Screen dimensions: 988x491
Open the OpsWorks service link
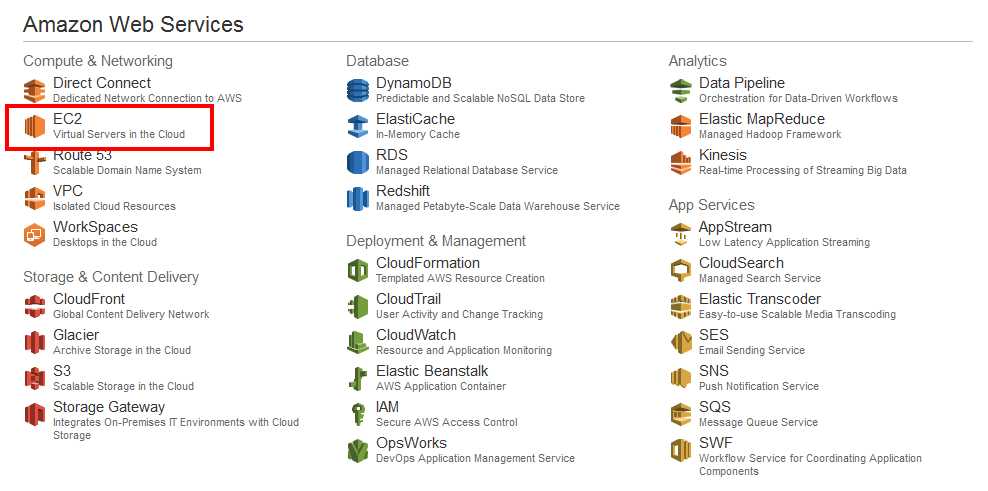pos(411,443)
